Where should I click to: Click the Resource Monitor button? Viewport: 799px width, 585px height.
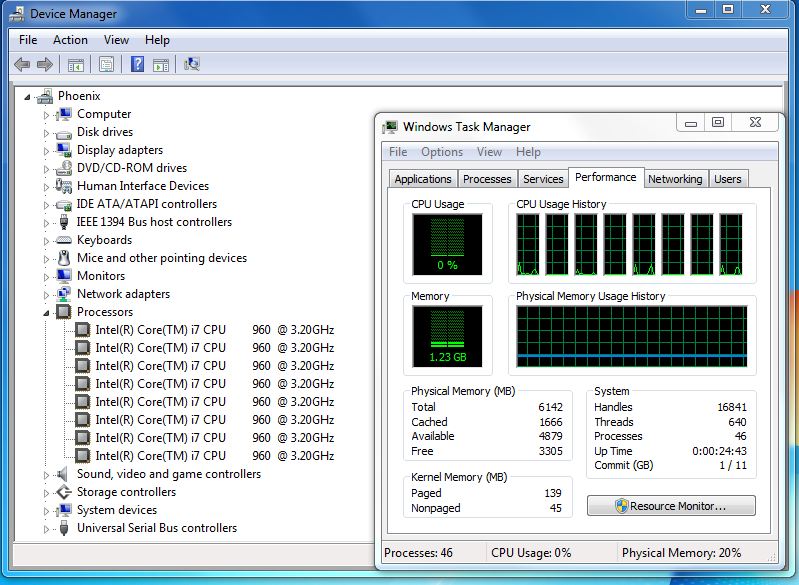(671, 506)
